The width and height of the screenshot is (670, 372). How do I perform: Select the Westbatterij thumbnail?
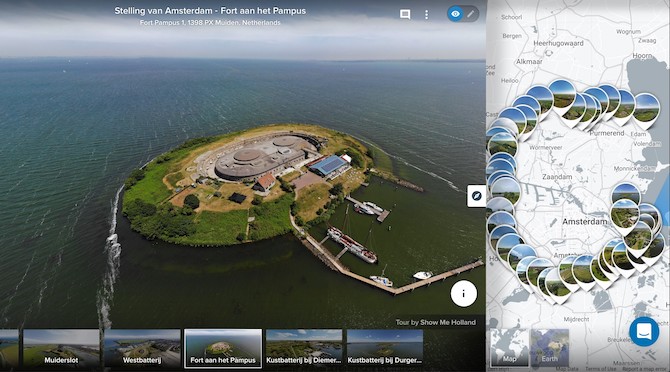(142, 348)
